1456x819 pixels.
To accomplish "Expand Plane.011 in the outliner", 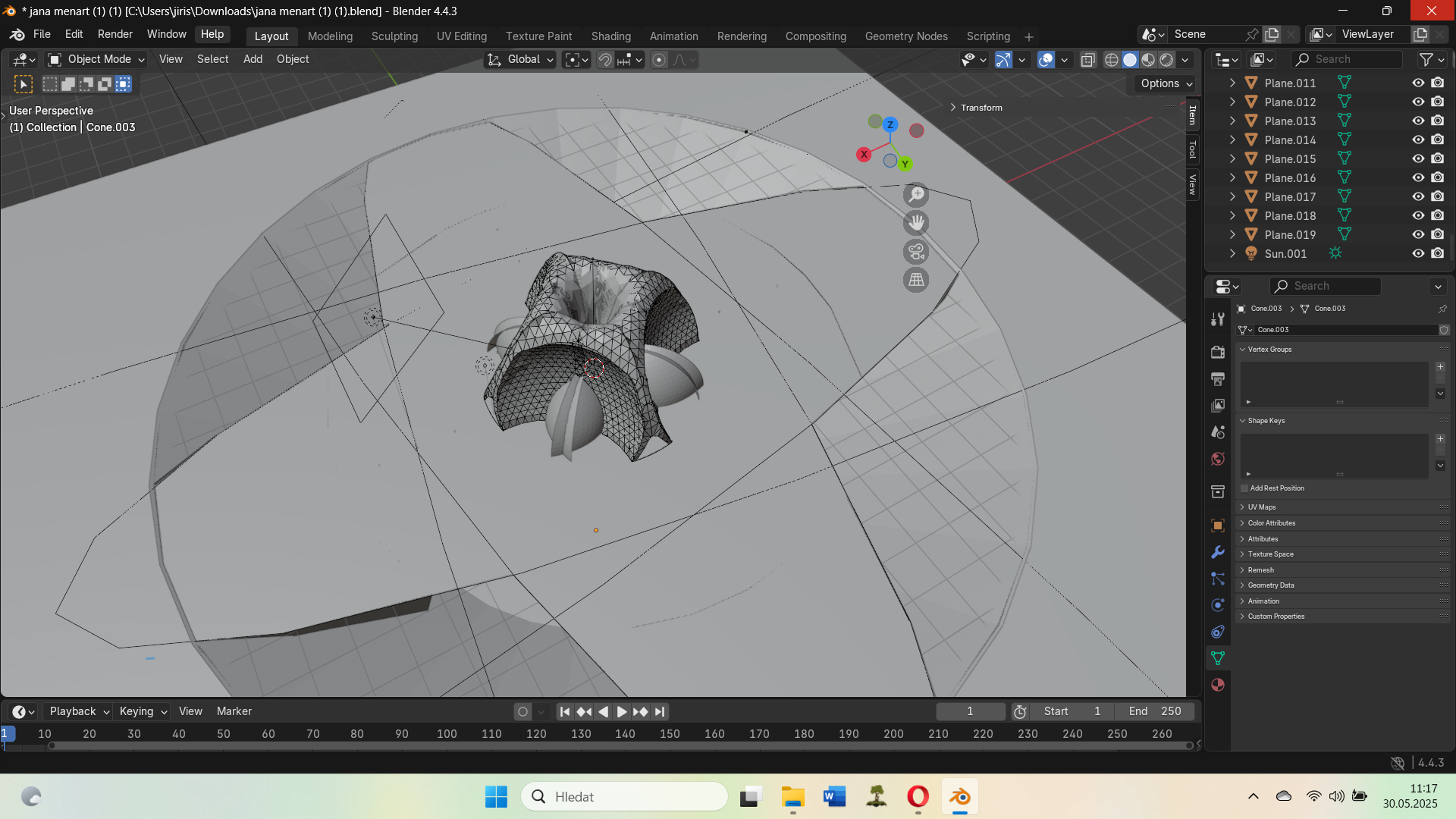I will pos(1232,83).
